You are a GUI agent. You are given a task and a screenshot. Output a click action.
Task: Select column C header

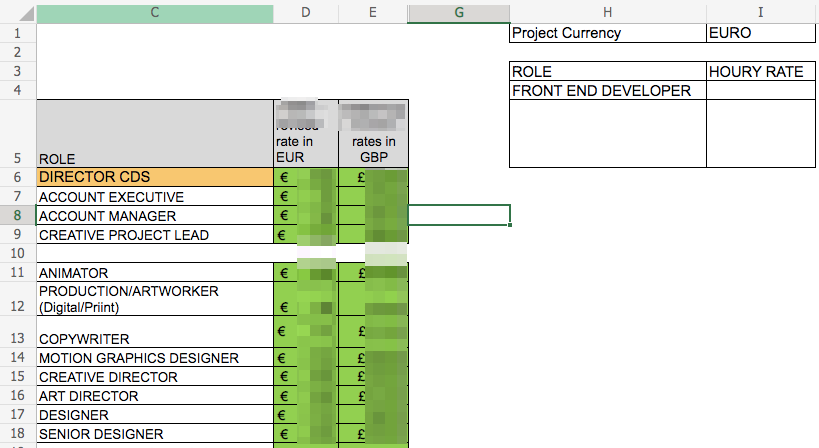click(x=155, y=12)
